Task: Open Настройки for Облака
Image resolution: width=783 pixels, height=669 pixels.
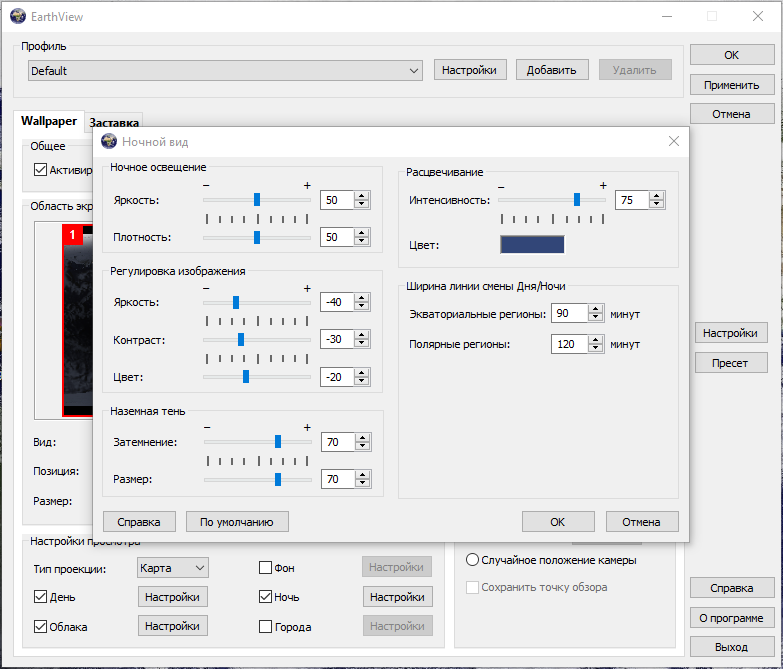Action: pos(173,626)
